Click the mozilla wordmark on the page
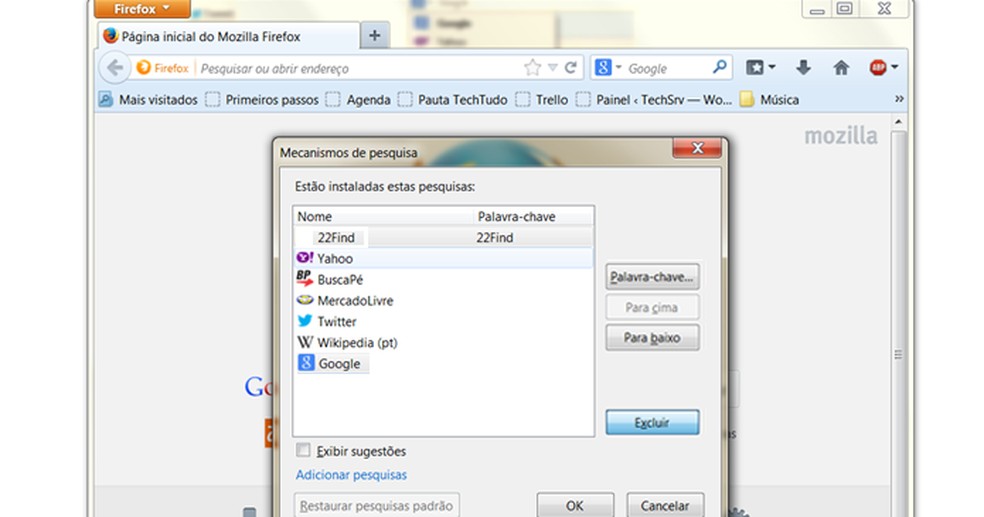This screenshot has height=517, width=984. tap(841, 136)
